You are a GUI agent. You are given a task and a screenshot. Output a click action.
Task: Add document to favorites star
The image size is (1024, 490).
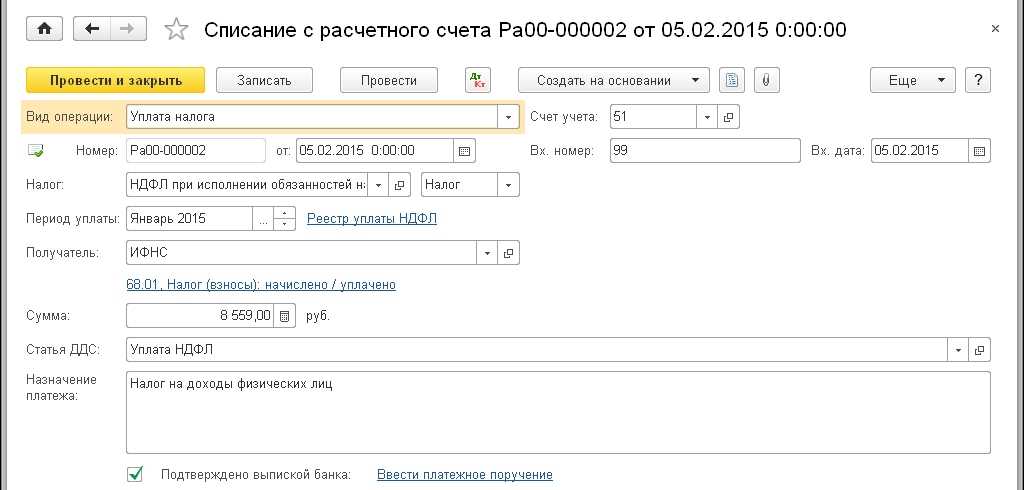point(176,29)
